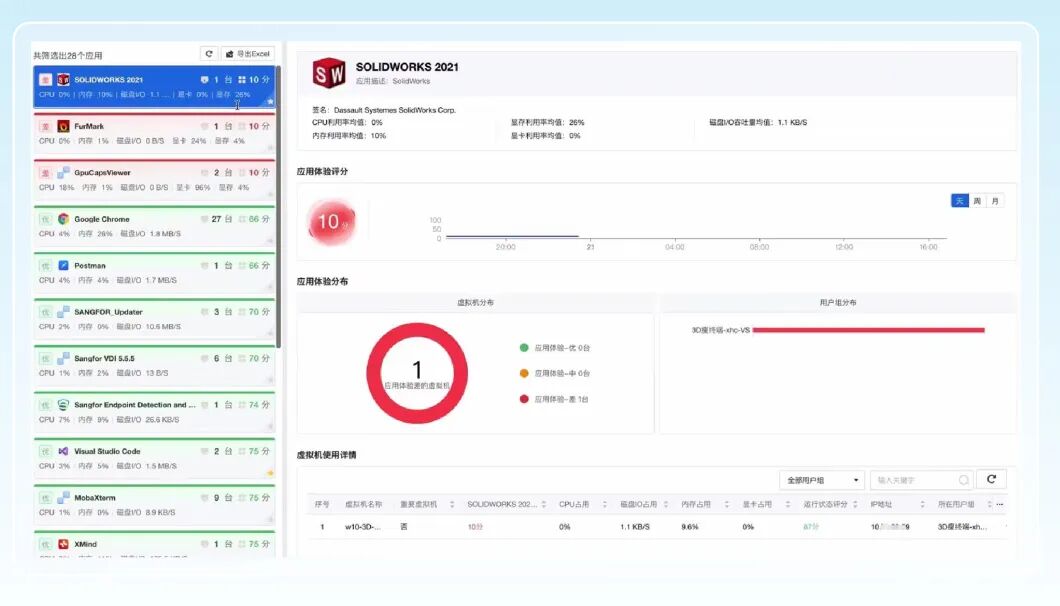The width and height of the screenshot is (1060, 606).
Task: Click the red 10分 score circle
Action: pyautogui.click(x=331, y=222)
